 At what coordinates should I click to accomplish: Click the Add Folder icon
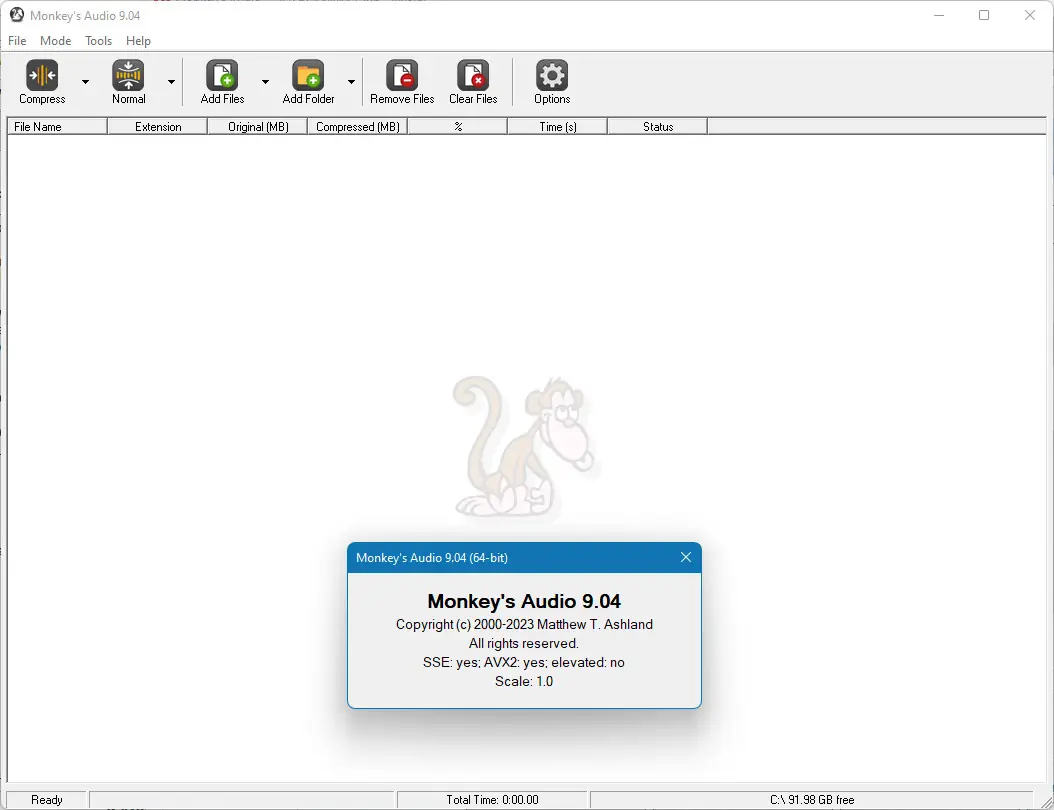[308, 75]
